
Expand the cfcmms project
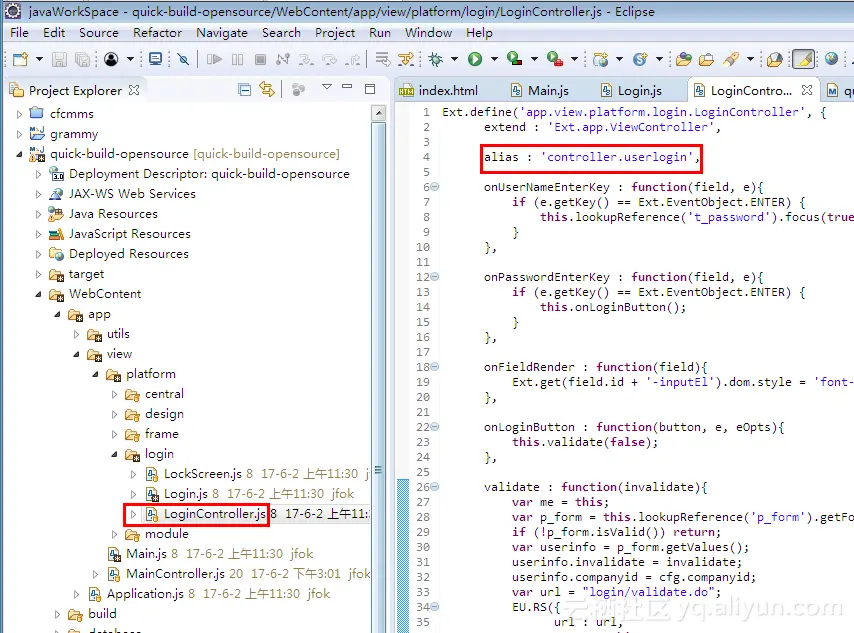tap(20, 114)
